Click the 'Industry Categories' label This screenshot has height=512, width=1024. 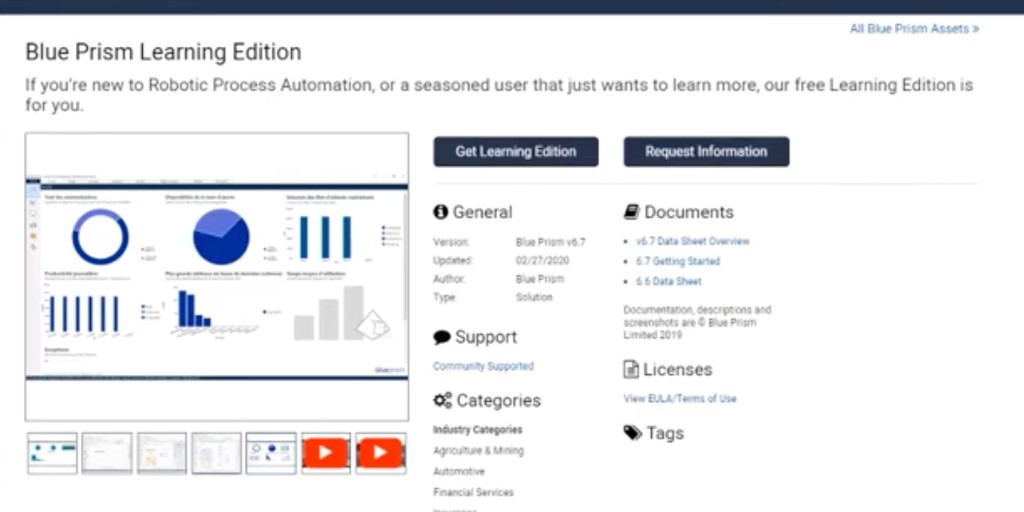[477, 430]
